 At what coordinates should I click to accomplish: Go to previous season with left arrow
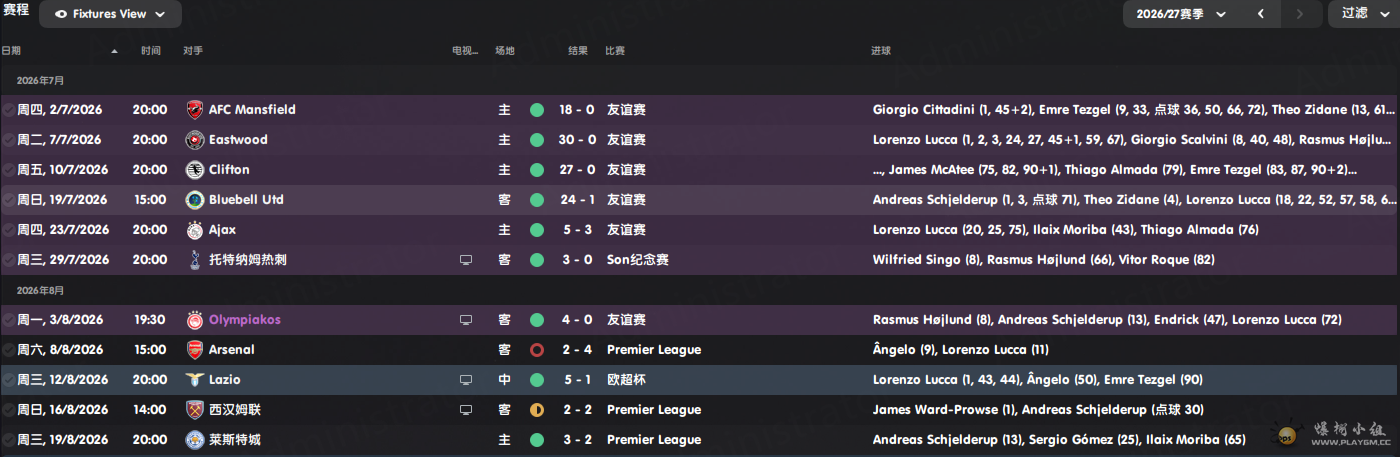(1261, 14)
